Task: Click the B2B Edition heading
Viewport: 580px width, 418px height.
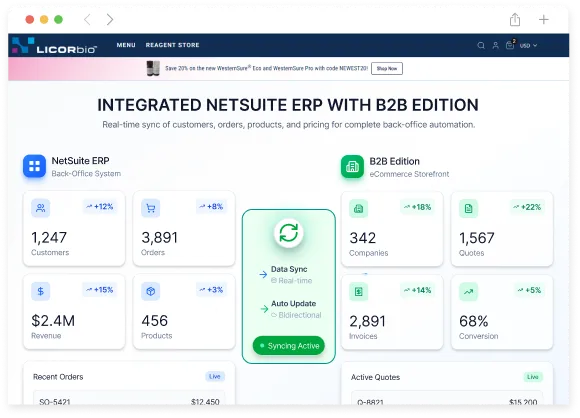Action: [x=395, y=161]
